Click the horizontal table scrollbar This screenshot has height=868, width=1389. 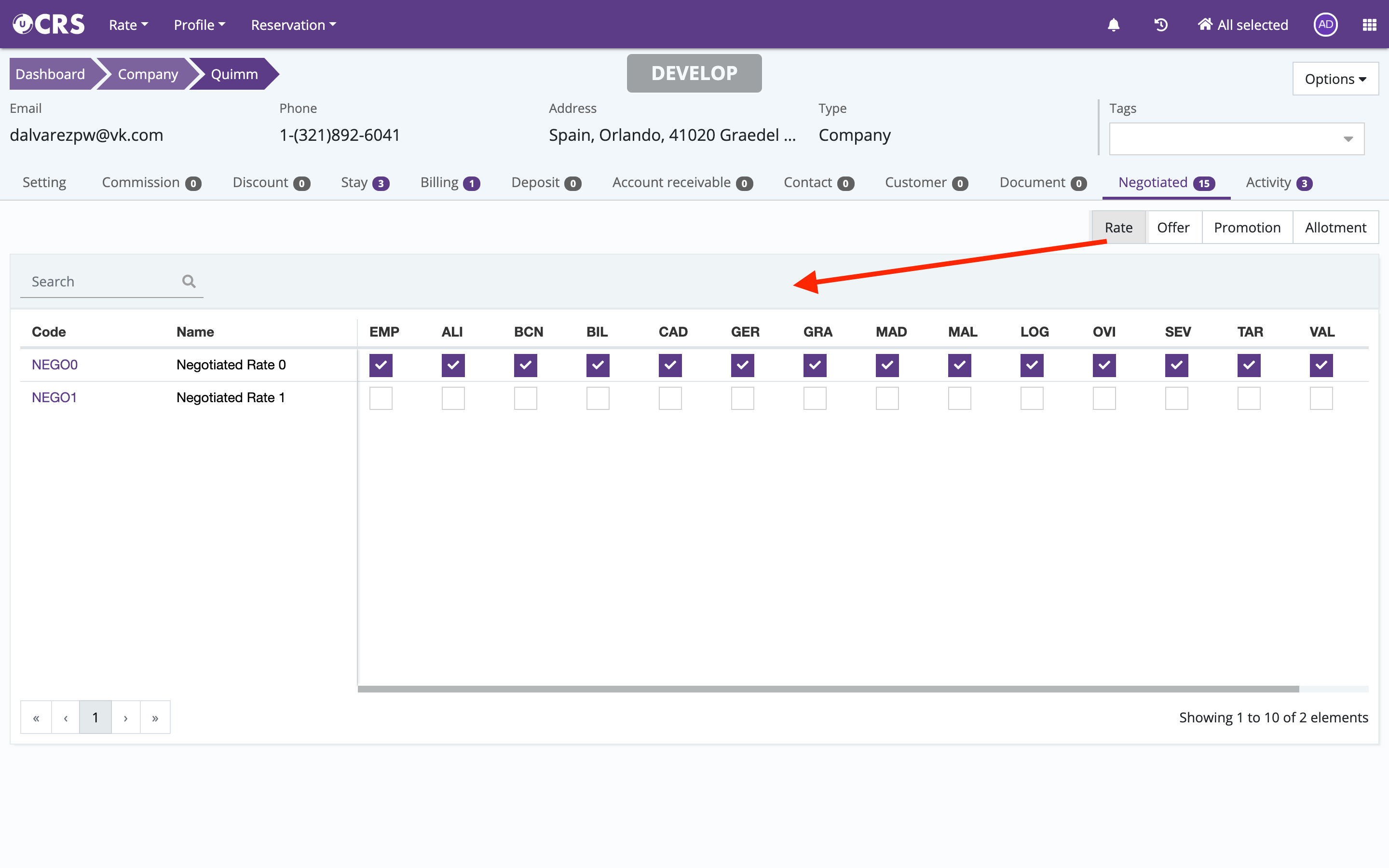pyautogui.click(x=828, y=689)
